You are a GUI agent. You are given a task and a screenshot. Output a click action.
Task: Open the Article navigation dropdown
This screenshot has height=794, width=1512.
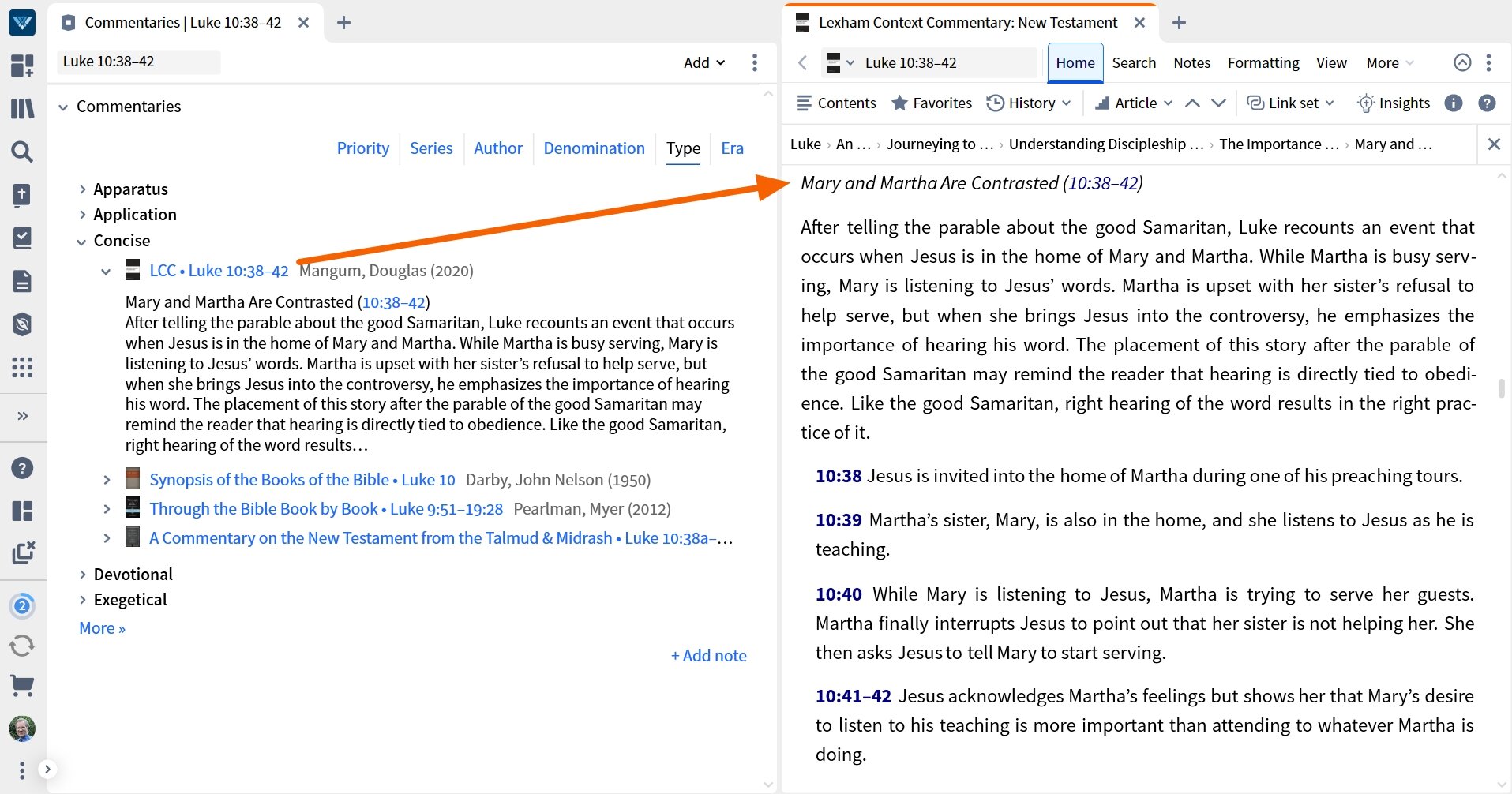[x=1134, y=103]
